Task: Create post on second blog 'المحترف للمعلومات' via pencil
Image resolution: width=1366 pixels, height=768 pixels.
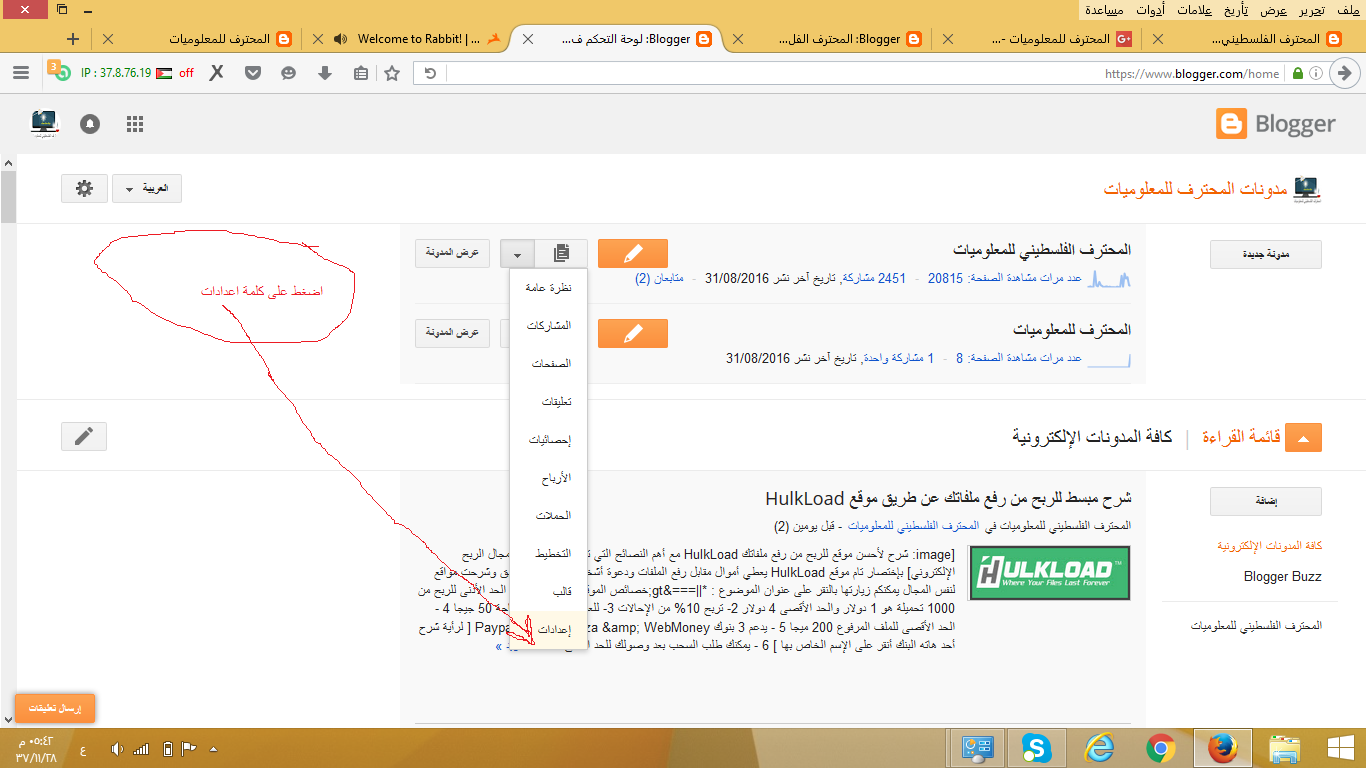Action: (x=632, y=333)
